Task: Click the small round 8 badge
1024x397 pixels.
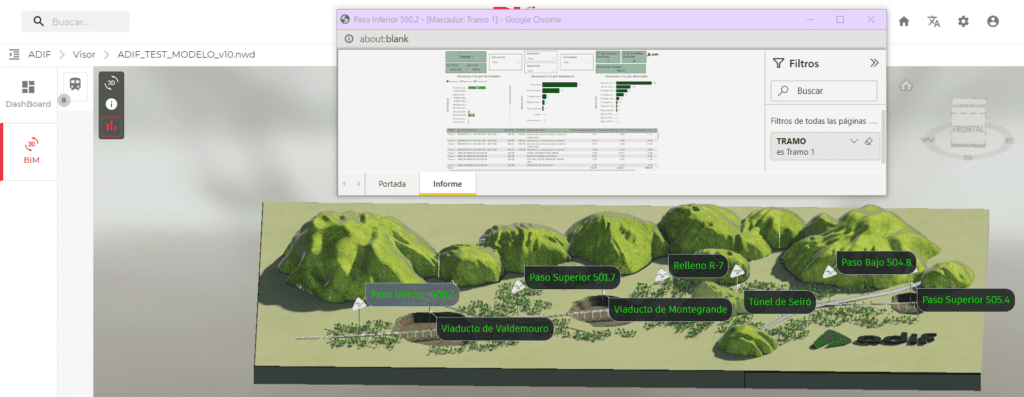Action: pyautogui.click(x=64, y=101)
